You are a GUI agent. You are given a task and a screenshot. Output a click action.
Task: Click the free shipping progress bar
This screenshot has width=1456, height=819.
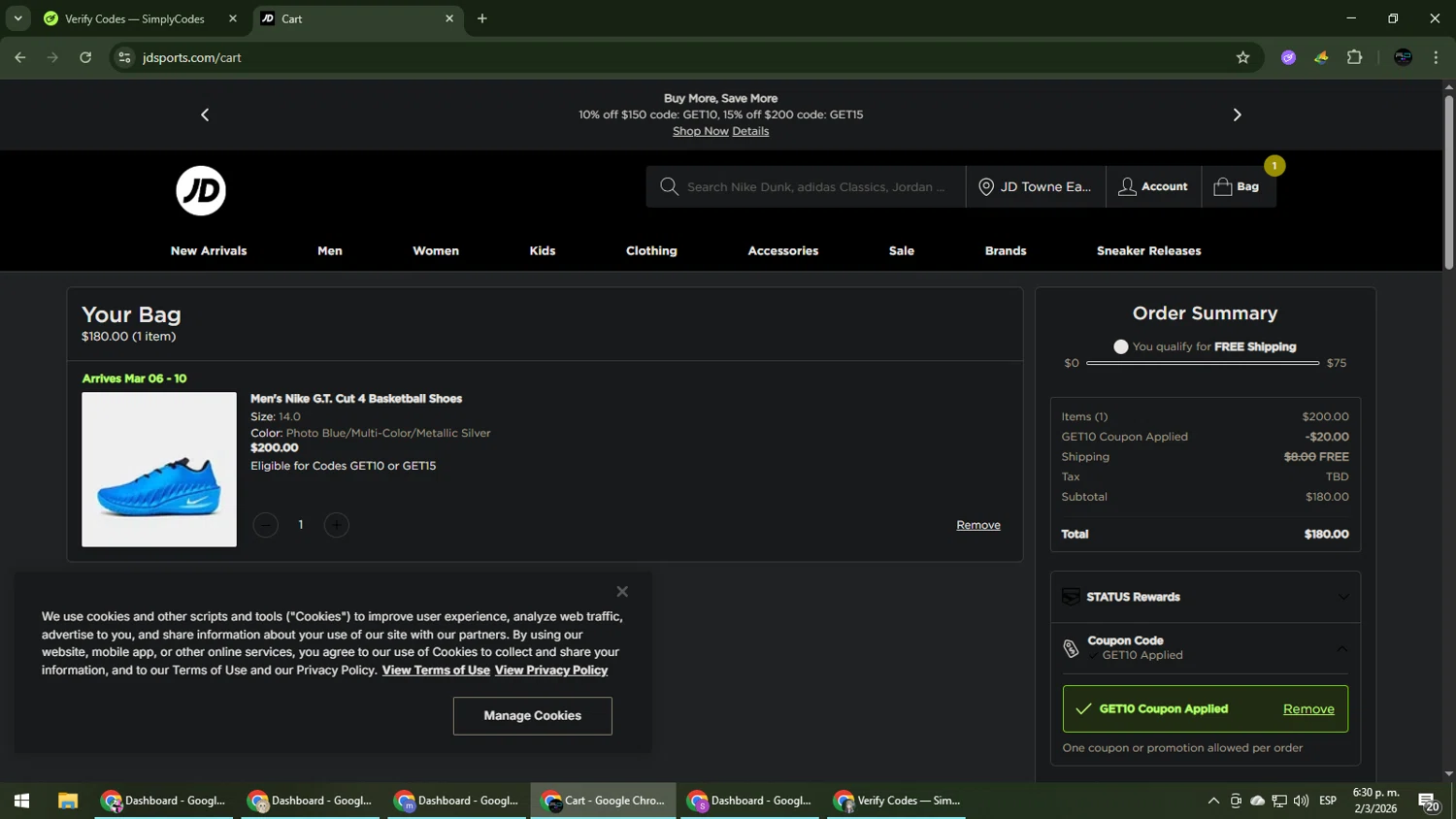click(1203, 363)
